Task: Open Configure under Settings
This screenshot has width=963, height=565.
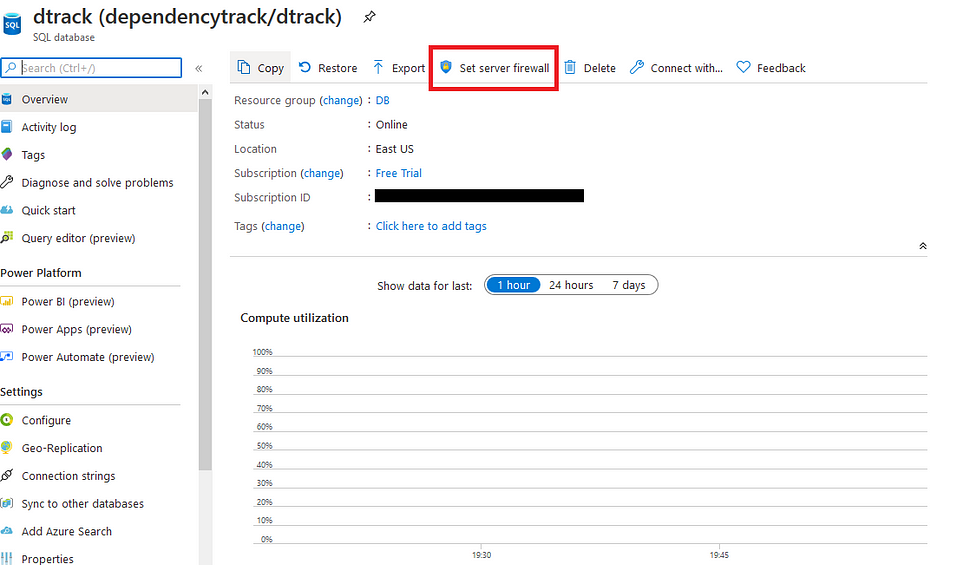Action: (x=46, y=420)
